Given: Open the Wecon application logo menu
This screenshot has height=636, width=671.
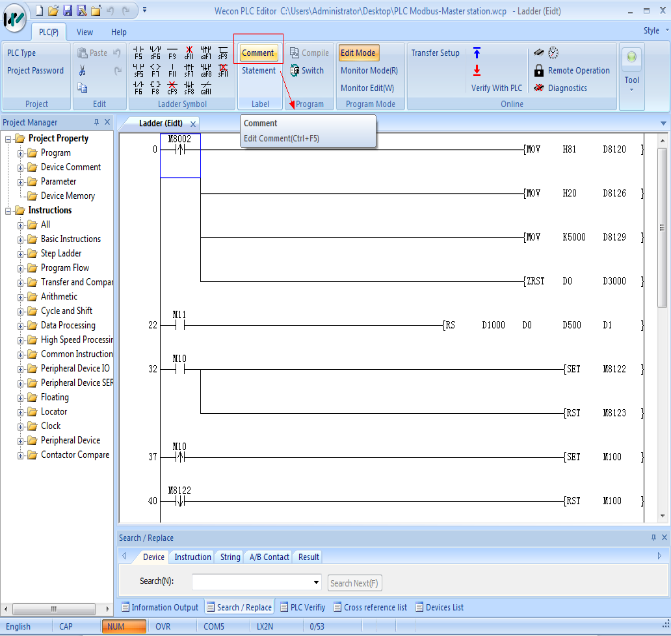Looking at the screenshot, I should pyautogui.click(x=14, y=18).
